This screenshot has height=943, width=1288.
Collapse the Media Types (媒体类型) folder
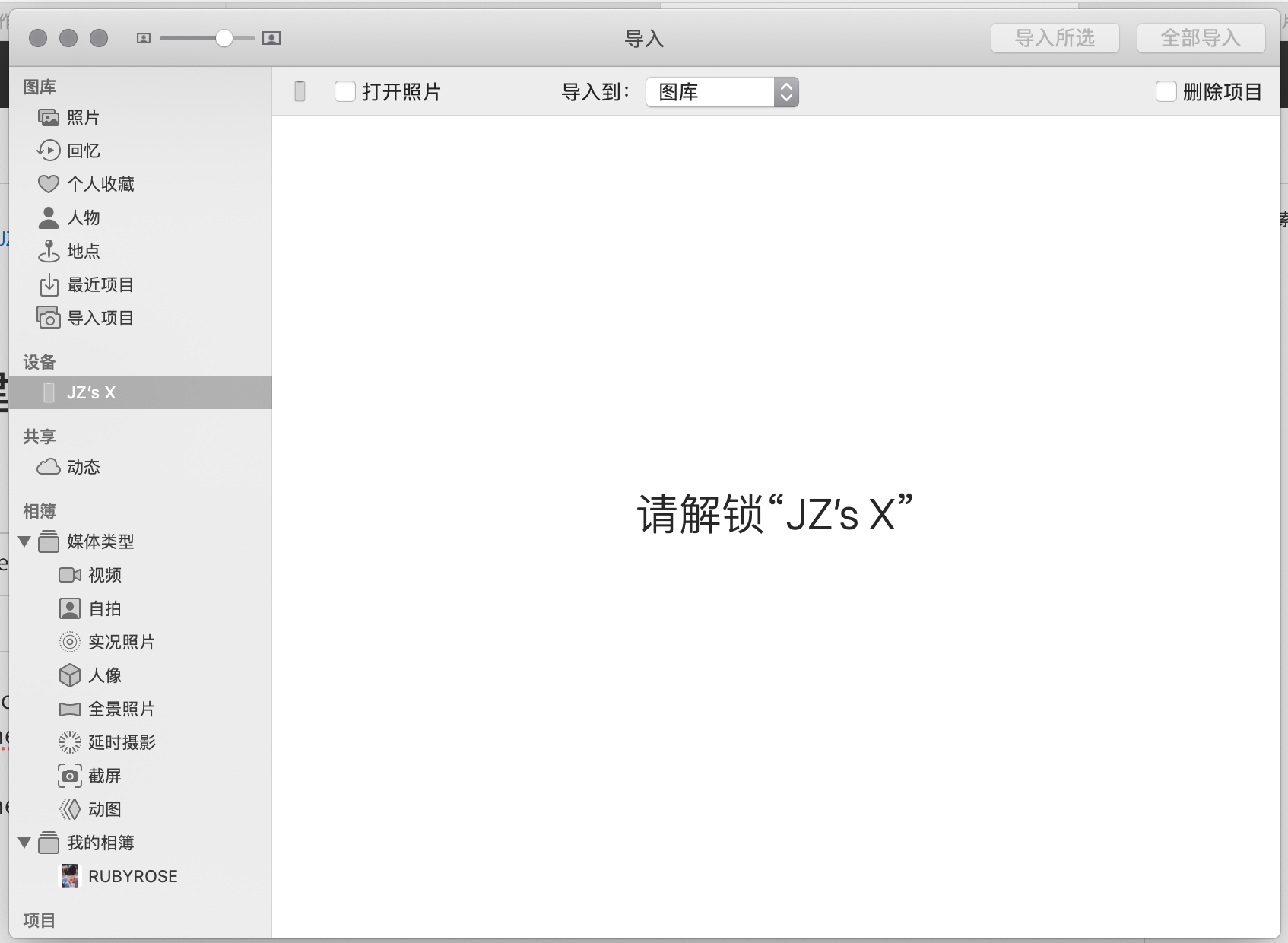tap(24, 541)
